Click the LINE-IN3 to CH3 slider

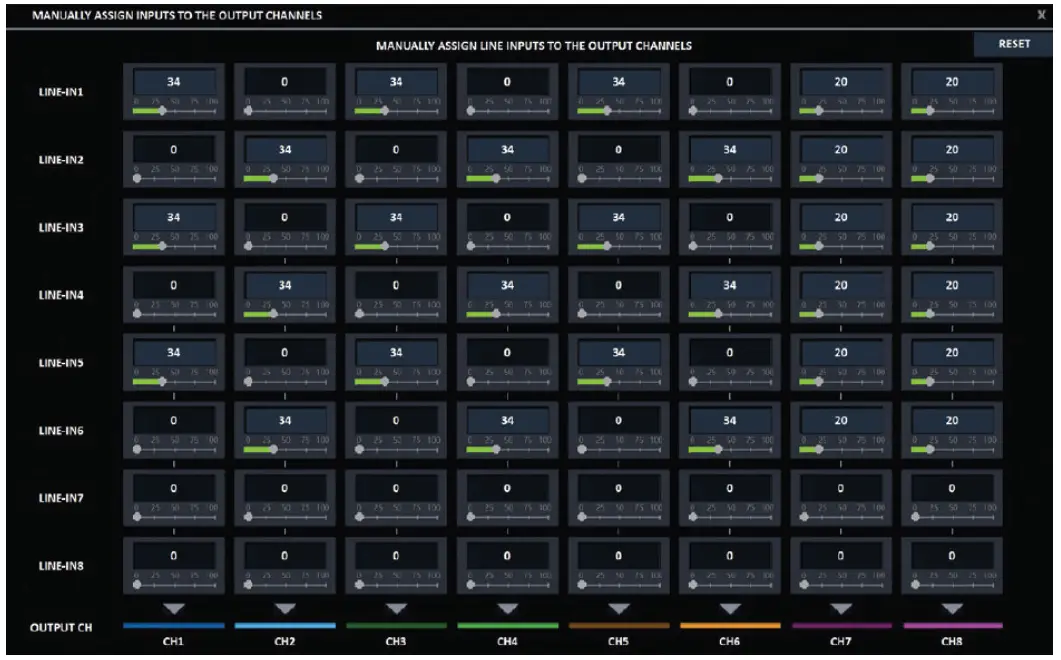pyautogui.click(x=396, y=246)
